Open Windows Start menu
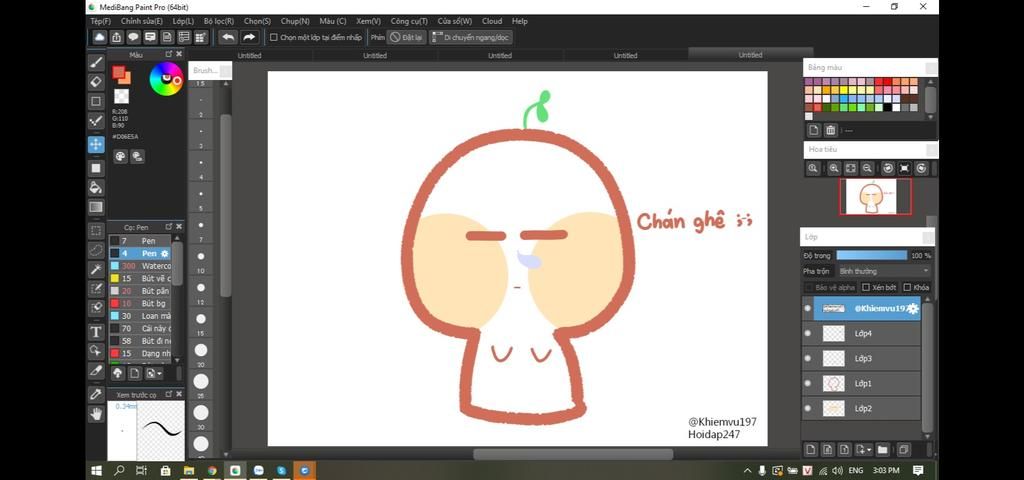 (97, 470)
